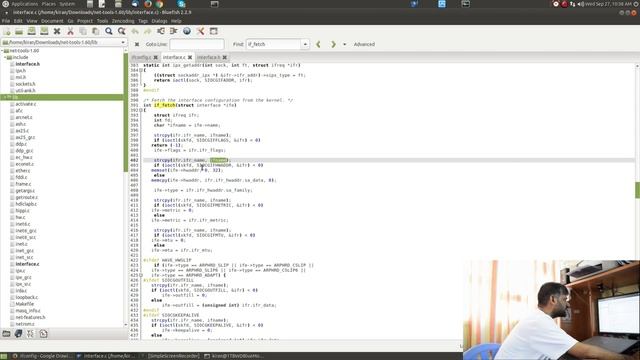This screenshot has height=360, width=640.
Task: Open the Project menu
Action: (85, 21)
